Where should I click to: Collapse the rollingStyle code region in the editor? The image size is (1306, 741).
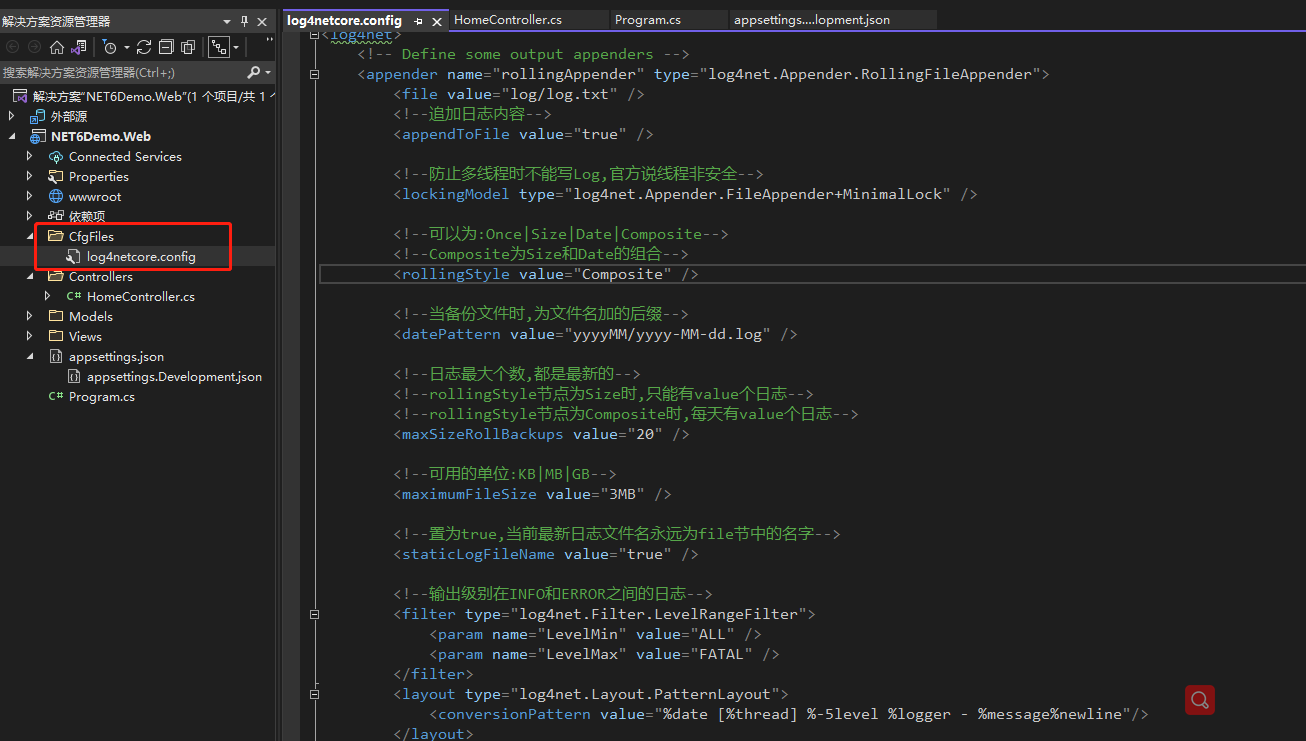tap(315, 273)
